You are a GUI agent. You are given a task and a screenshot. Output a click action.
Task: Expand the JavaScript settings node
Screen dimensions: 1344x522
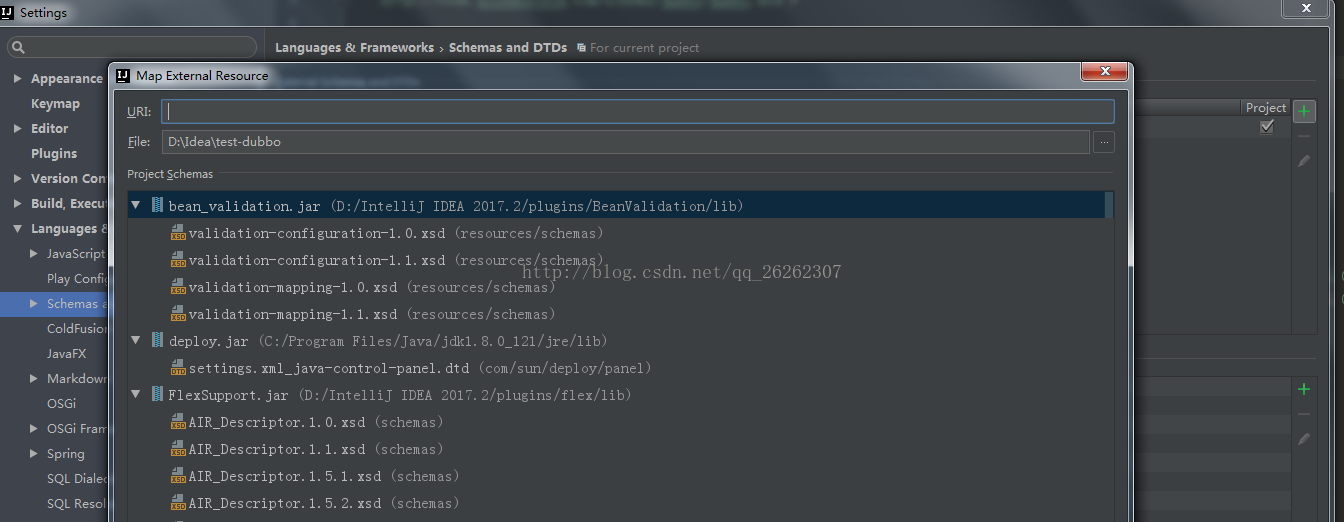pyautogui.click(x=34, y=253)
